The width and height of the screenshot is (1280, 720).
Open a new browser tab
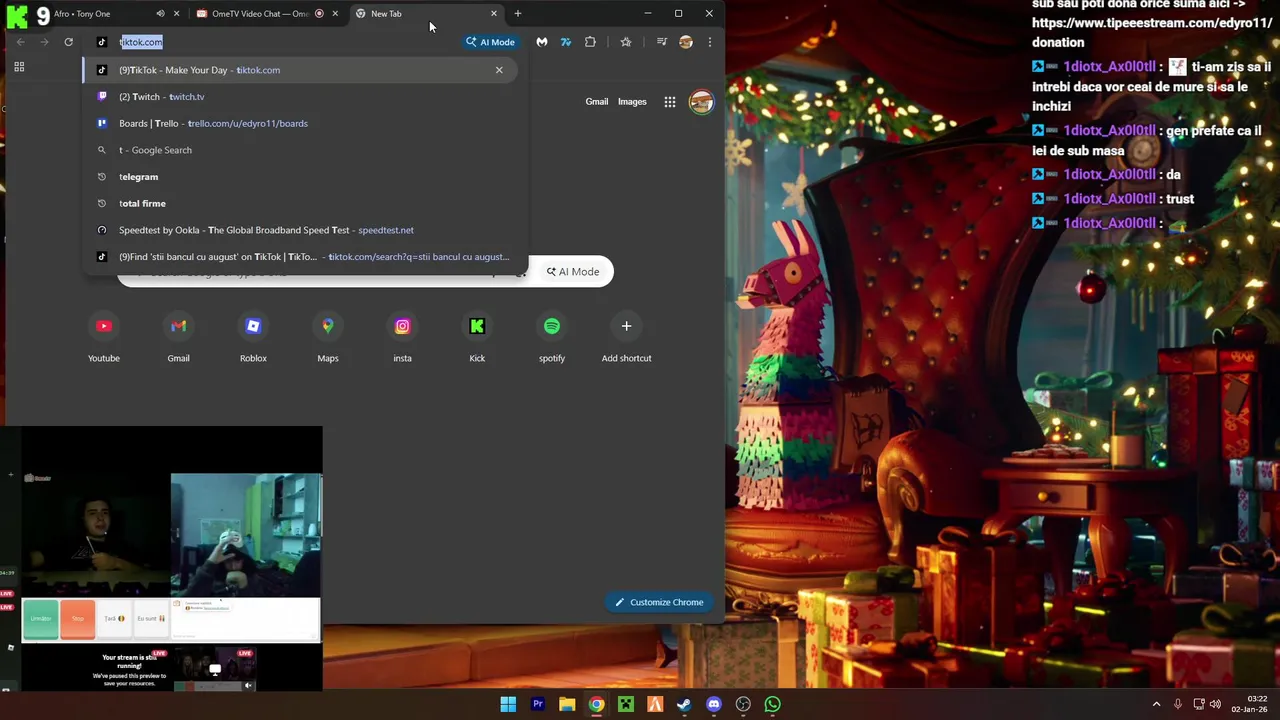pyautogui.click(x=518, y=14)
